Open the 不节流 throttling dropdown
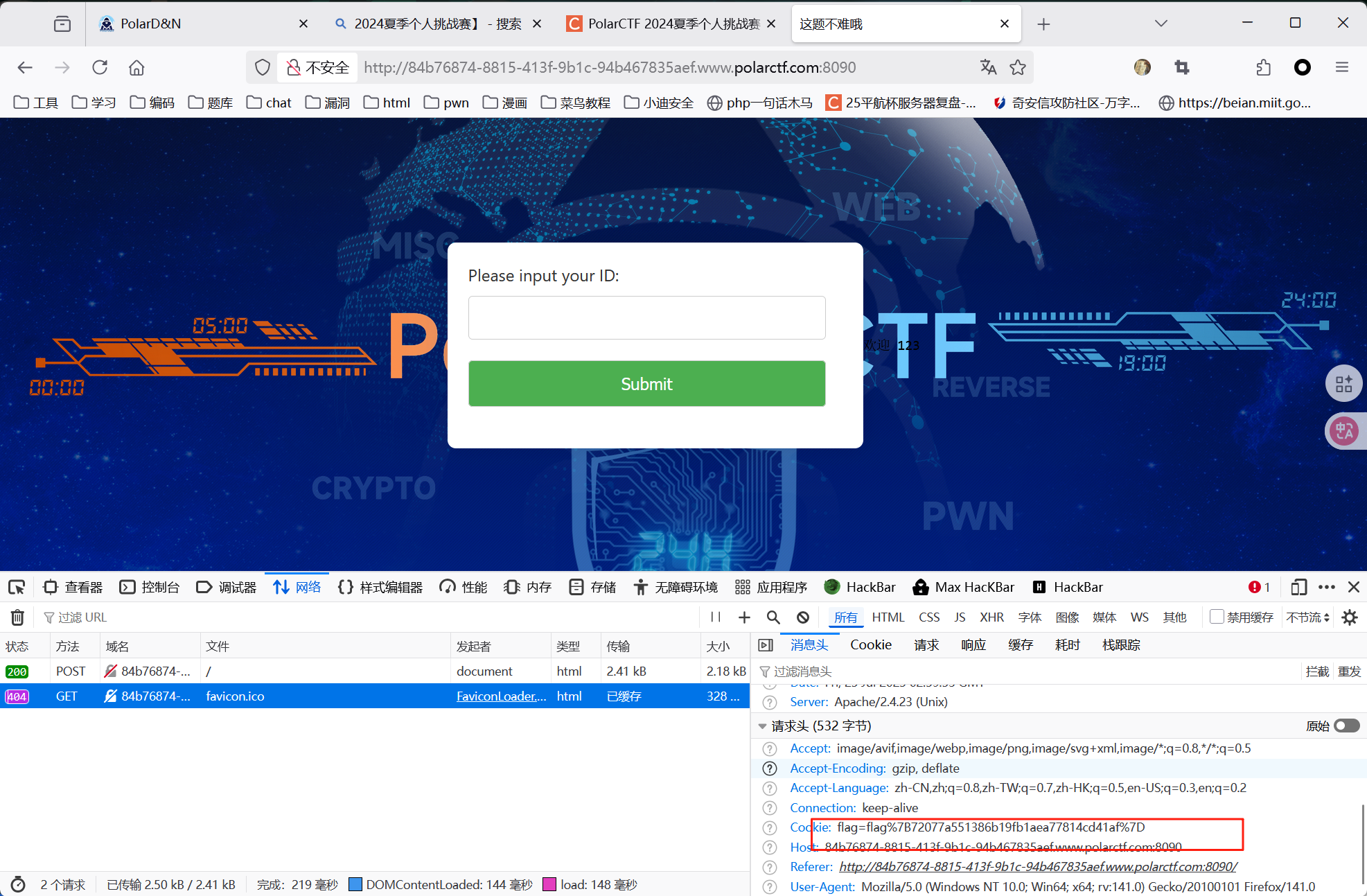This screenshot has width=1367, height=896. [1308, 617]
